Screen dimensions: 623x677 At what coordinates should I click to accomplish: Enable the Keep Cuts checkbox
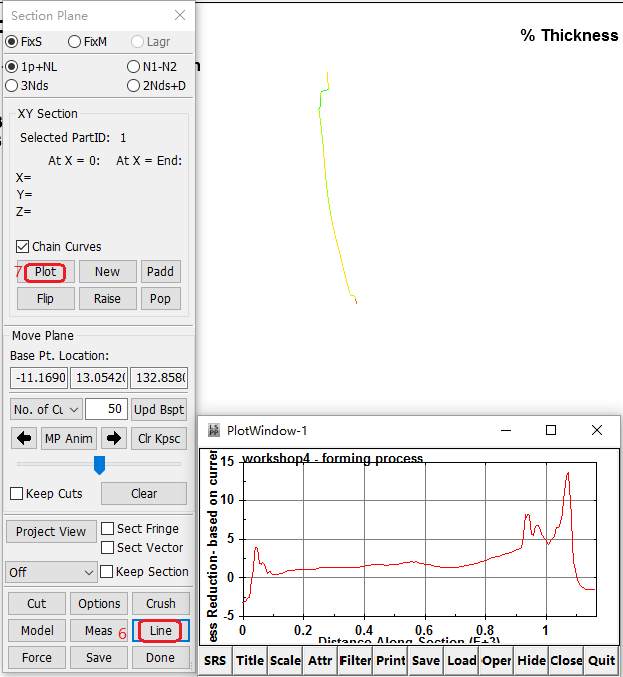[16, 494]
